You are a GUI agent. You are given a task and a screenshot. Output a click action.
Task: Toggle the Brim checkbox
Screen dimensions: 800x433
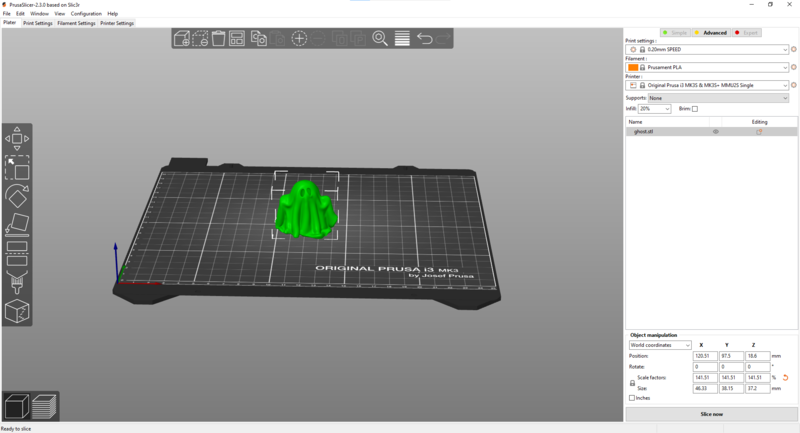(694, 109)
